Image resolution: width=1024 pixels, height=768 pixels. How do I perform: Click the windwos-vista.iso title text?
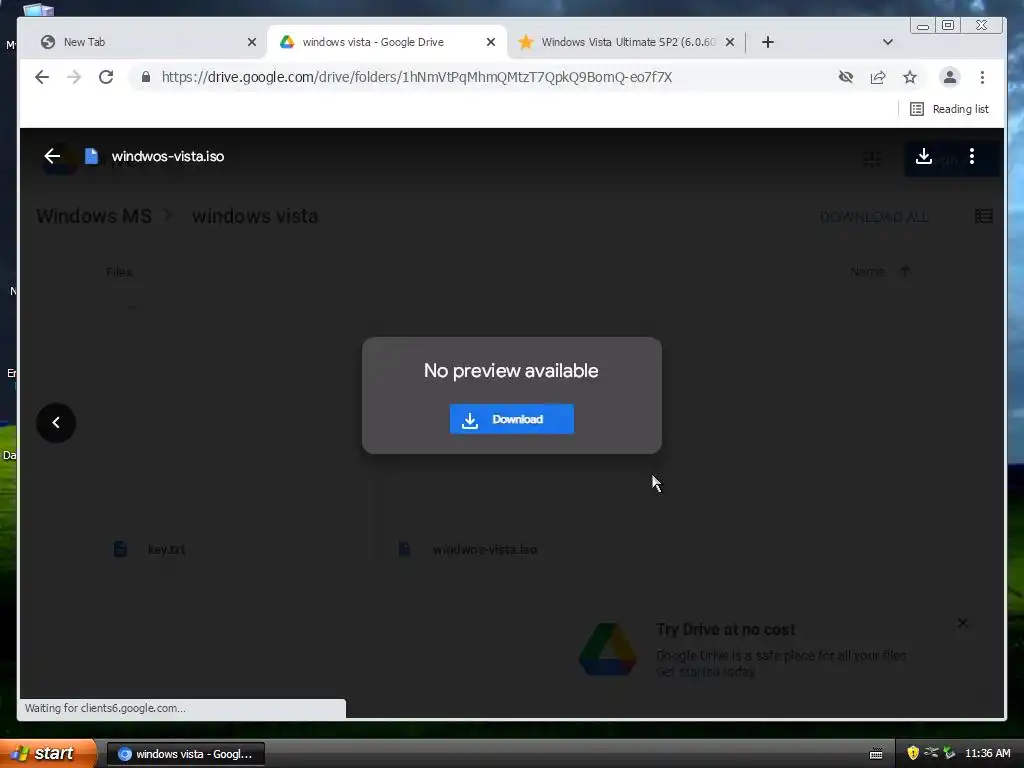[168, 156]
